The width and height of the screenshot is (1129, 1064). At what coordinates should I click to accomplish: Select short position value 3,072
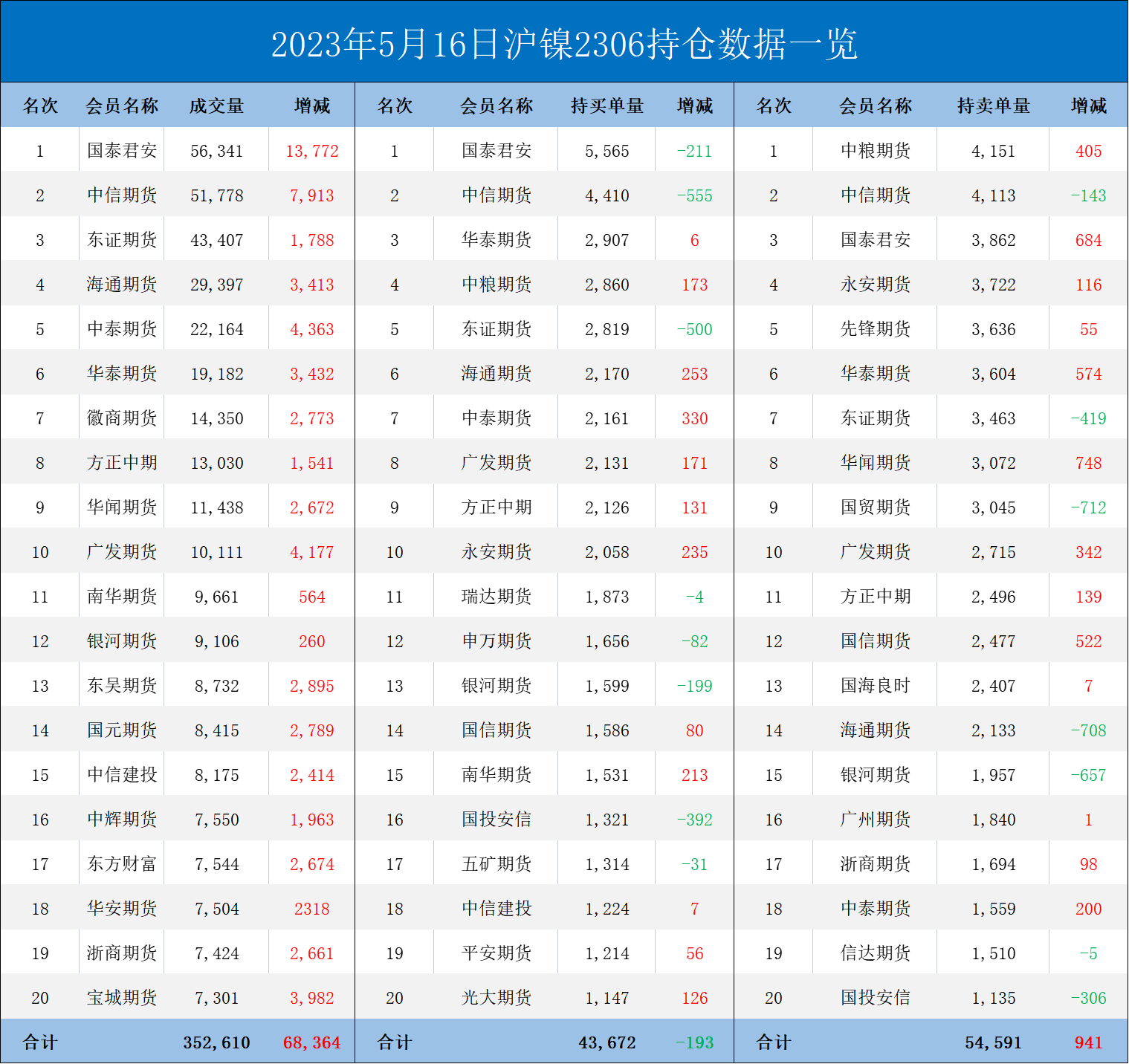coord(994,463)
